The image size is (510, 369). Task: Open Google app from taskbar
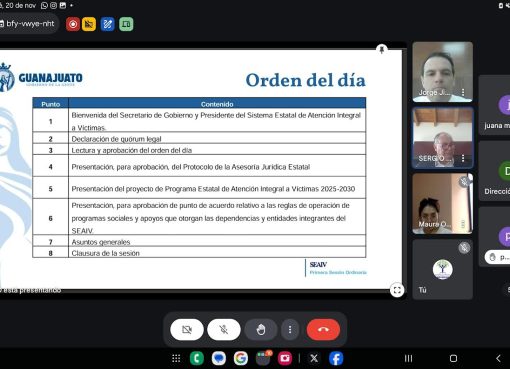(x=241, y=359)
